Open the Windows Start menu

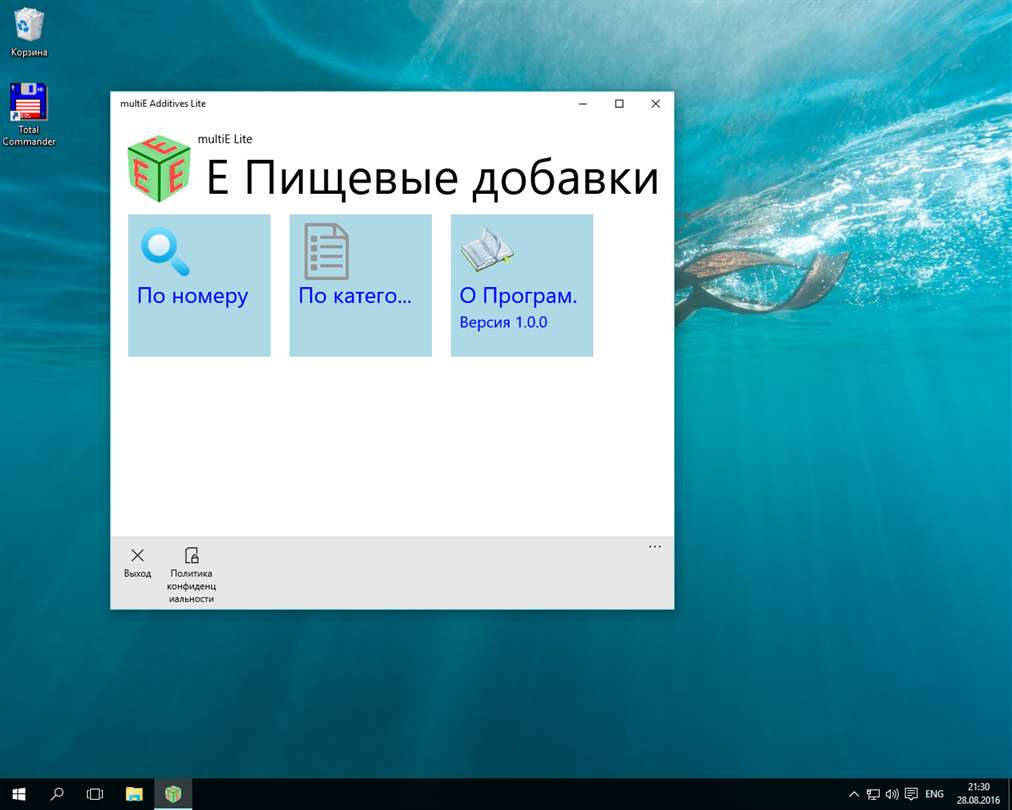point(19,794)
